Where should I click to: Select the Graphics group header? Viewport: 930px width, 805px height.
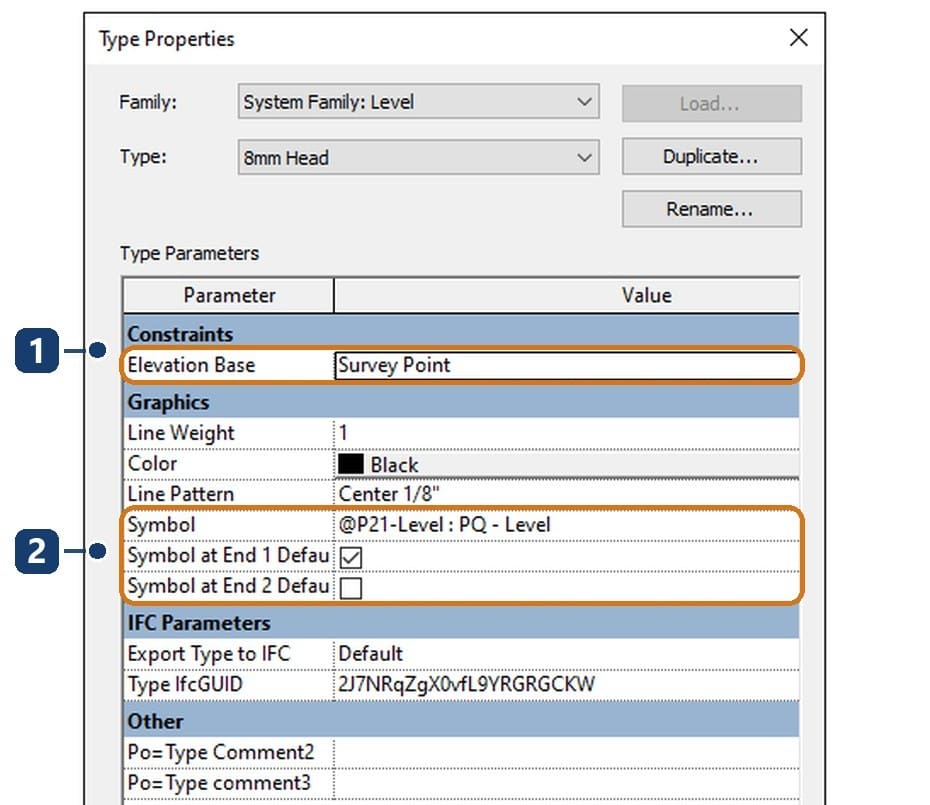click(x=461, y=402)
